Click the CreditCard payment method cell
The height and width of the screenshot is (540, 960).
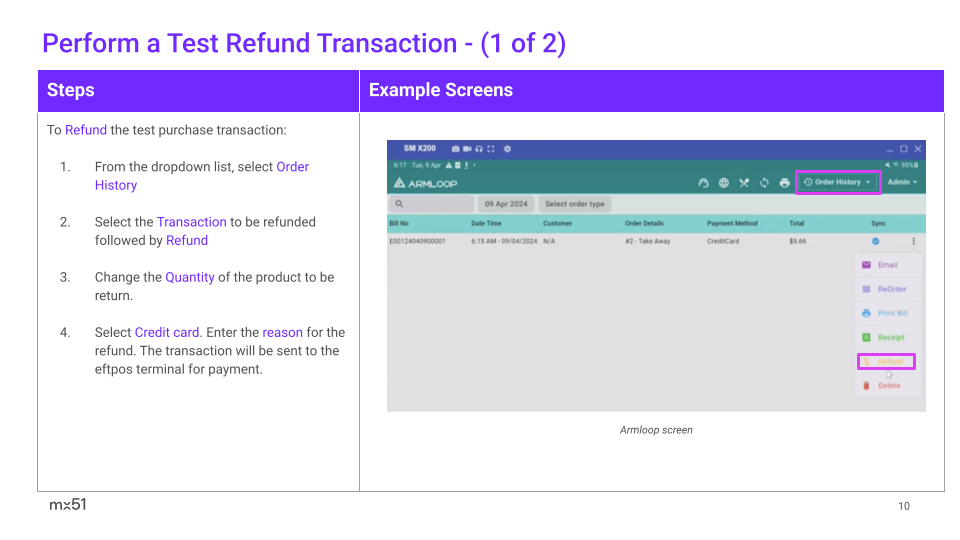[723, 241]
